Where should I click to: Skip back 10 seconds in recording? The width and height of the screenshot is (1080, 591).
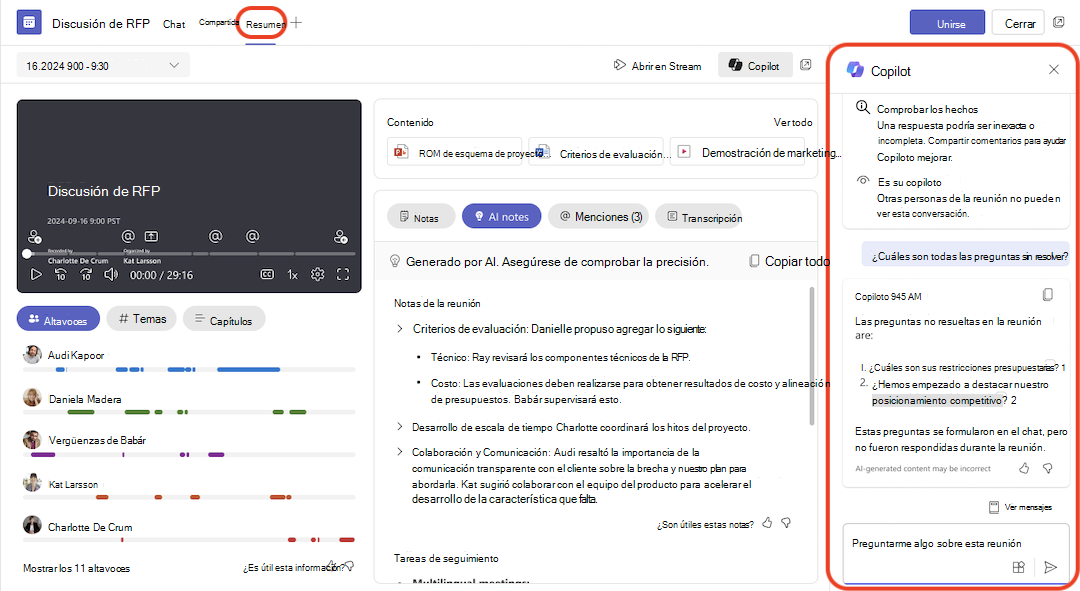[x=61, y=274]
